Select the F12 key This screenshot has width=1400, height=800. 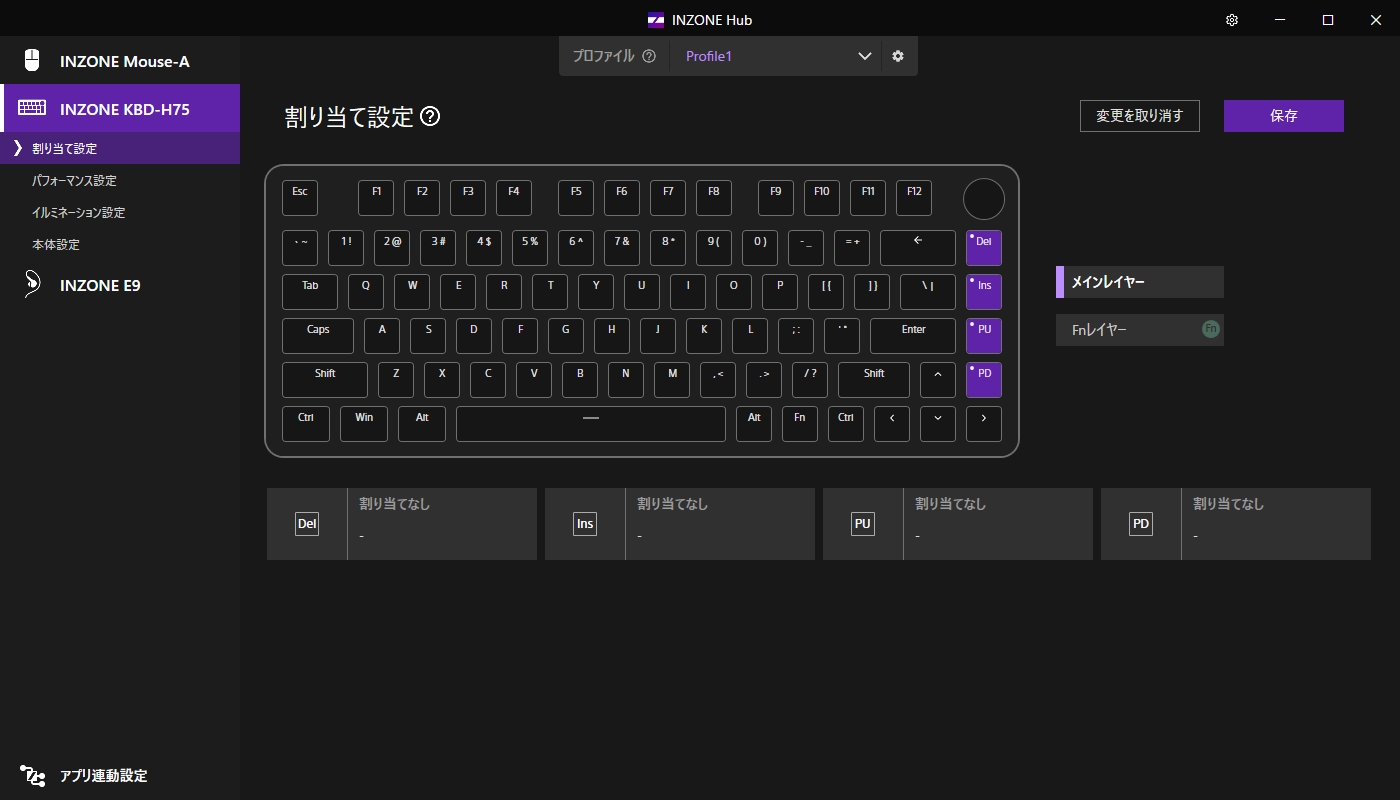(x=914, y=198)
